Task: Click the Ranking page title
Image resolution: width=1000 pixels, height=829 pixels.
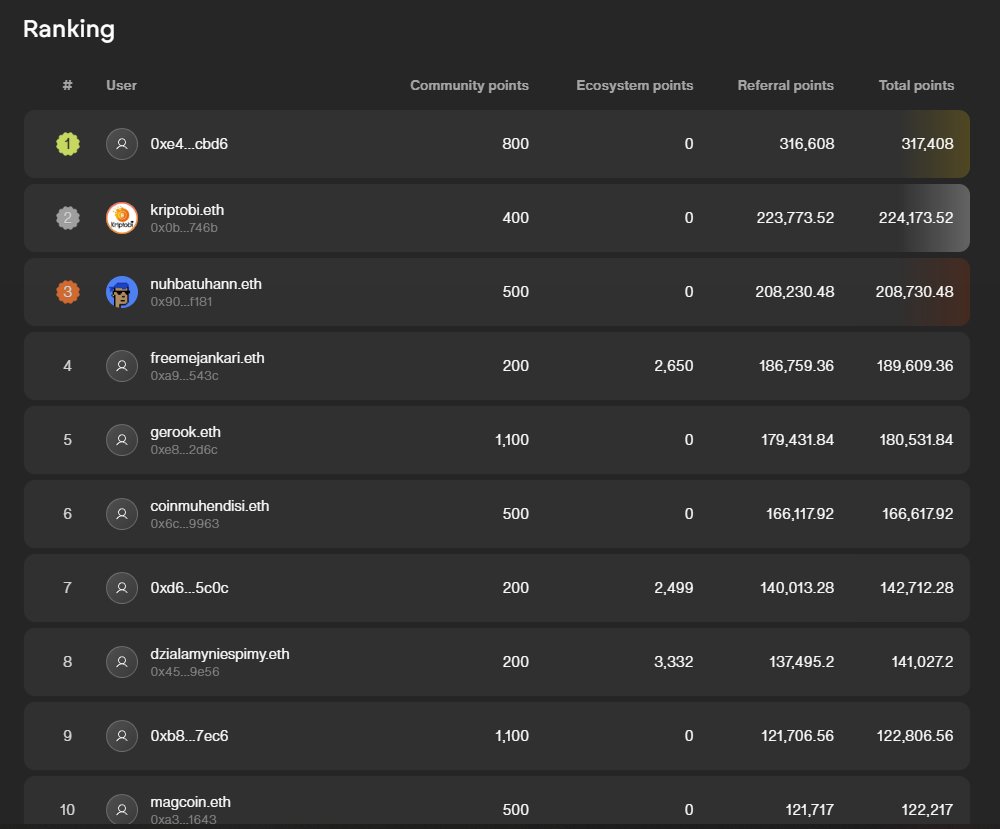Action: point(69,29)
